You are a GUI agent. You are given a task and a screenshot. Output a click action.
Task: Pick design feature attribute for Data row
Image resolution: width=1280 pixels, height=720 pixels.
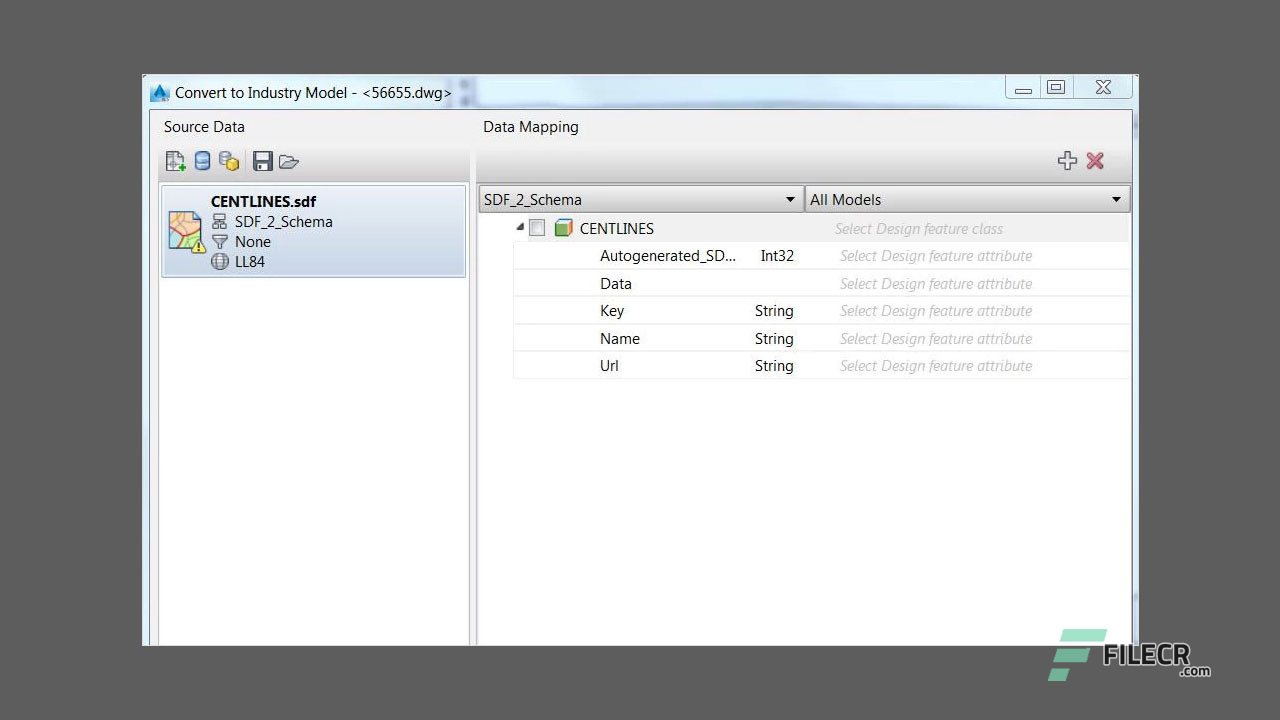click(x=936, y=284)
